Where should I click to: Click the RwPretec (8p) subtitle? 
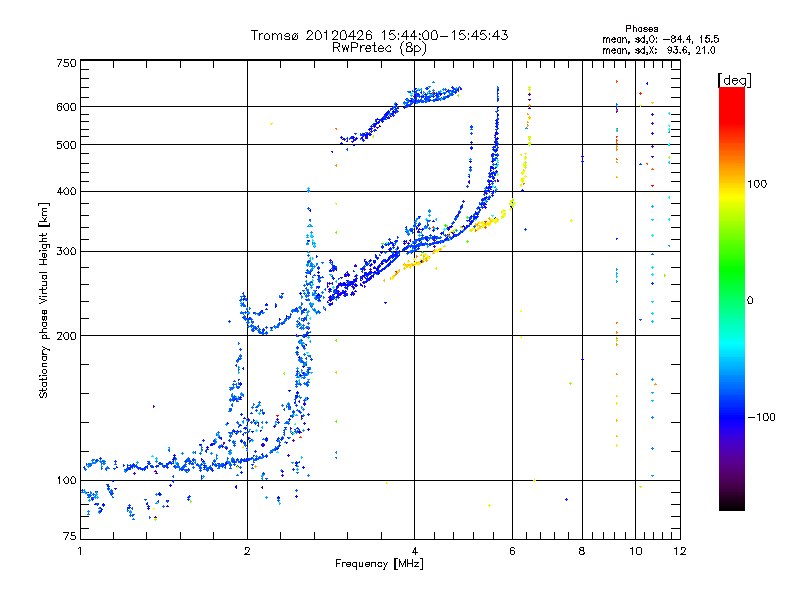point(379,48)
